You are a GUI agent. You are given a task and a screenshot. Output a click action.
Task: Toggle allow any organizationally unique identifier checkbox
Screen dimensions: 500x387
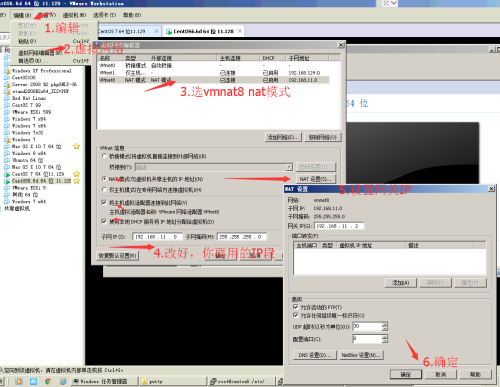point(295,315)
